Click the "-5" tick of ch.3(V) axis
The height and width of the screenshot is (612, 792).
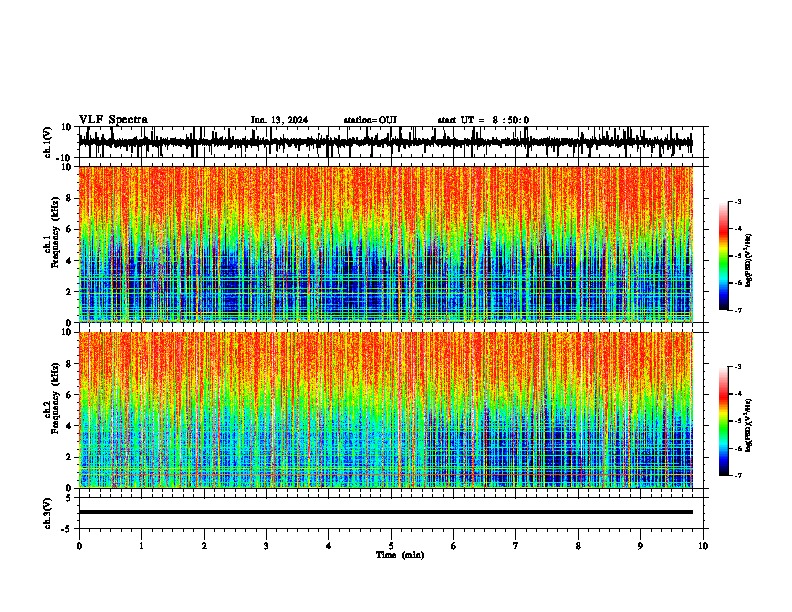pyautogui.click(x=67, y=529)
